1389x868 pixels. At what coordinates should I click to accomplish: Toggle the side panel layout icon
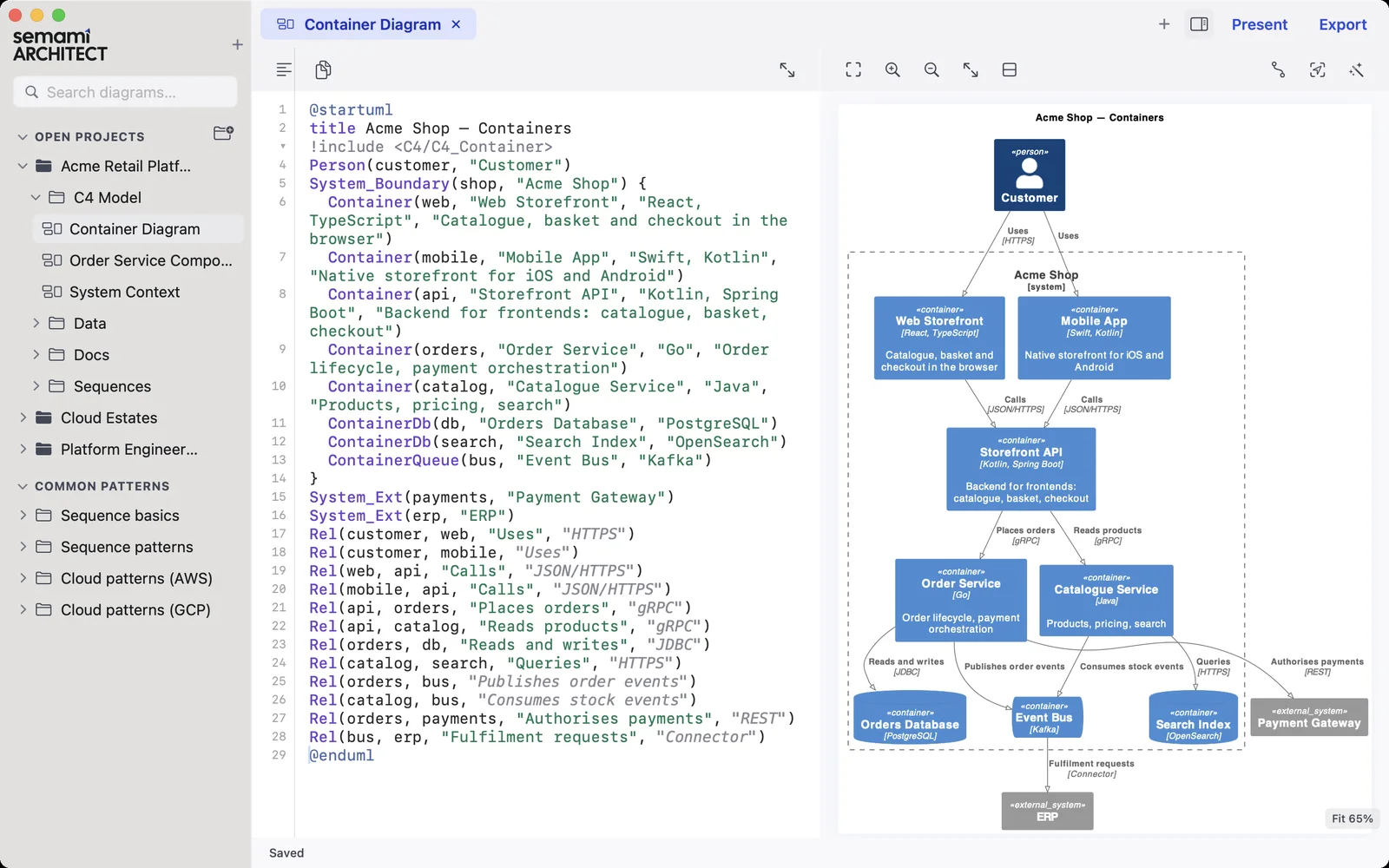[1199, 24]
